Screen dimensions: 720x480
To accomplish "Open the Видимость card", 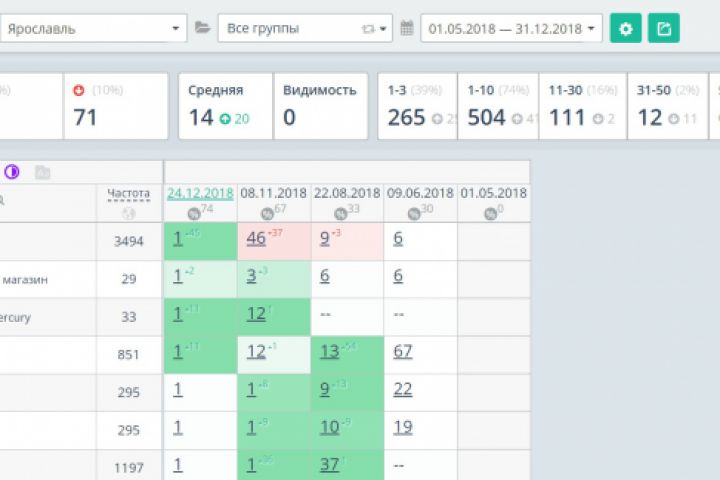I will coord(321,106).
